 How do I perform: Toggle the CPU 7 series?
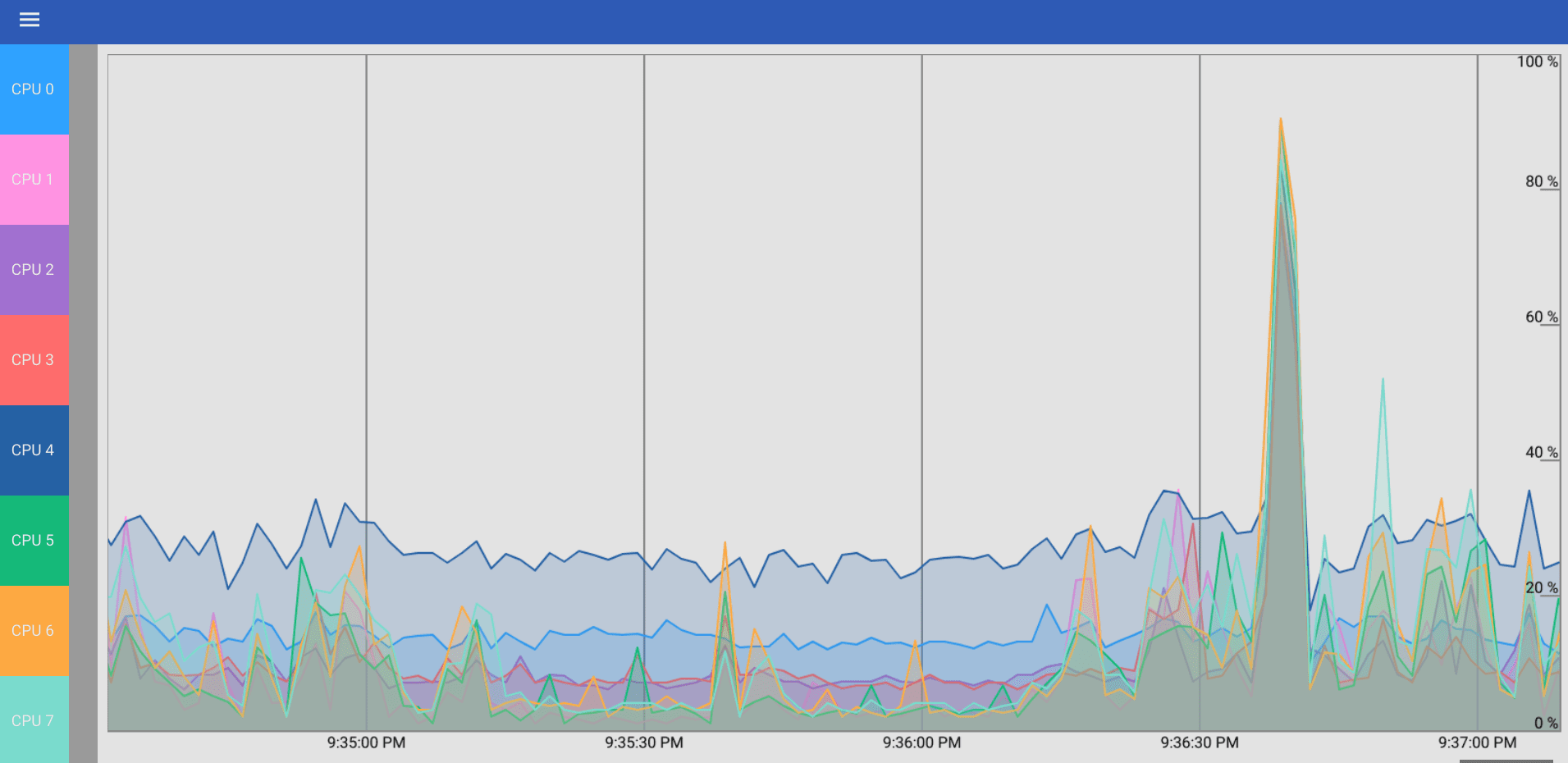click(34, 720)
